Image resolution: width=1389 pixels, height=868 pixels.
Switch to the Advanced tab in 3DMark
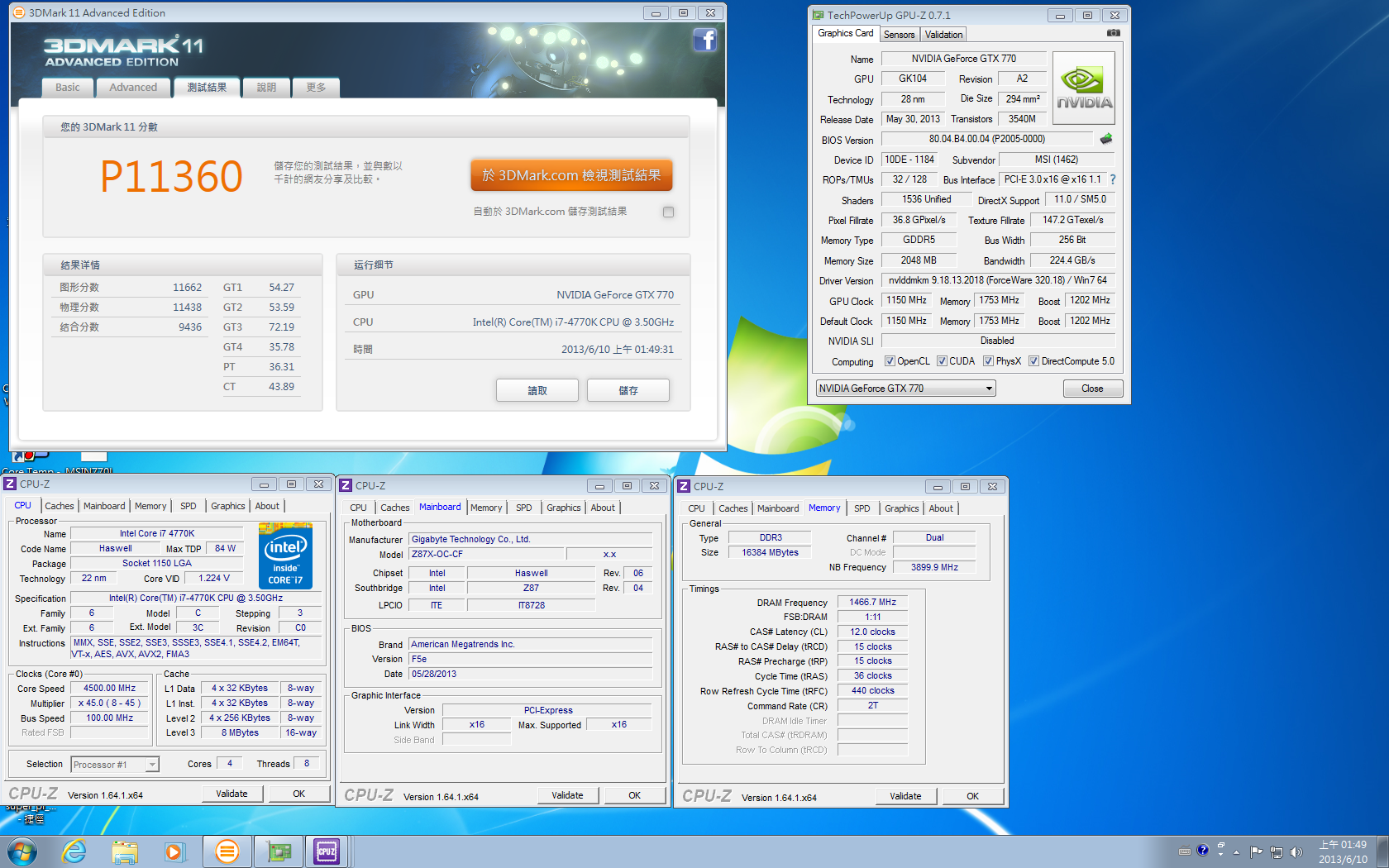coord(133,87)
